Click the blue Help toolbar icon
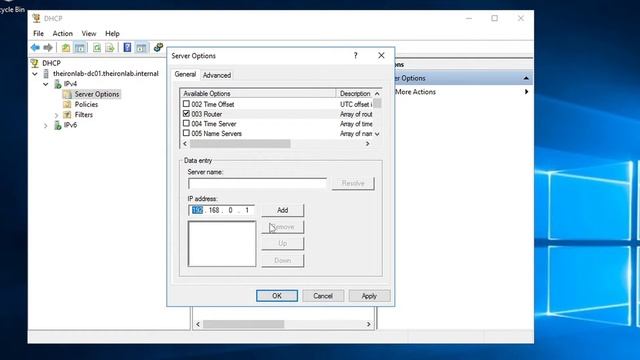This screenshot has width=640, height=360. pyautogui.click(x=127, y=48)
